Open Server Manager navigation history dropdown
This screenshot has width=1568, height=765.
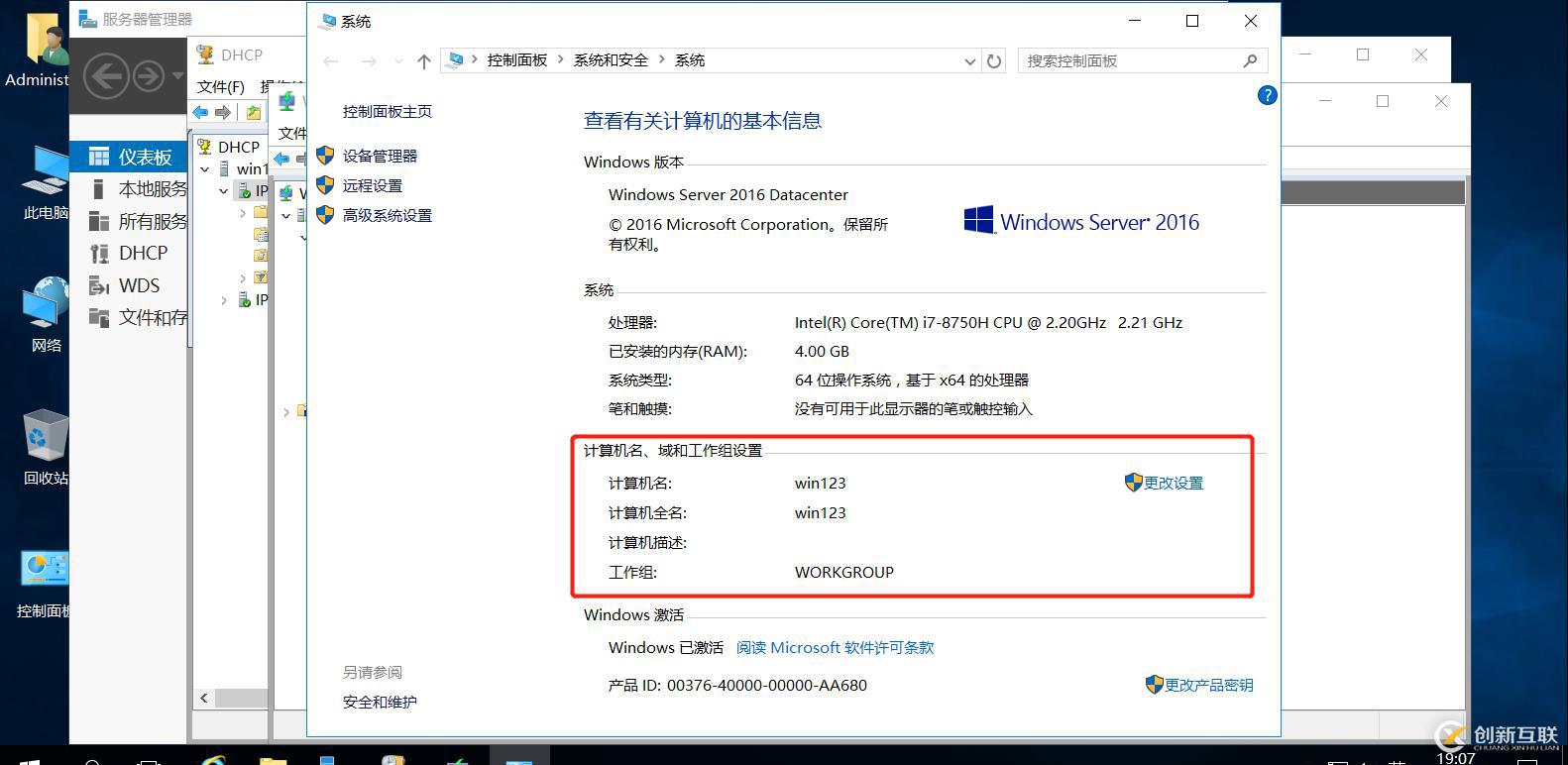coord(178,75)
